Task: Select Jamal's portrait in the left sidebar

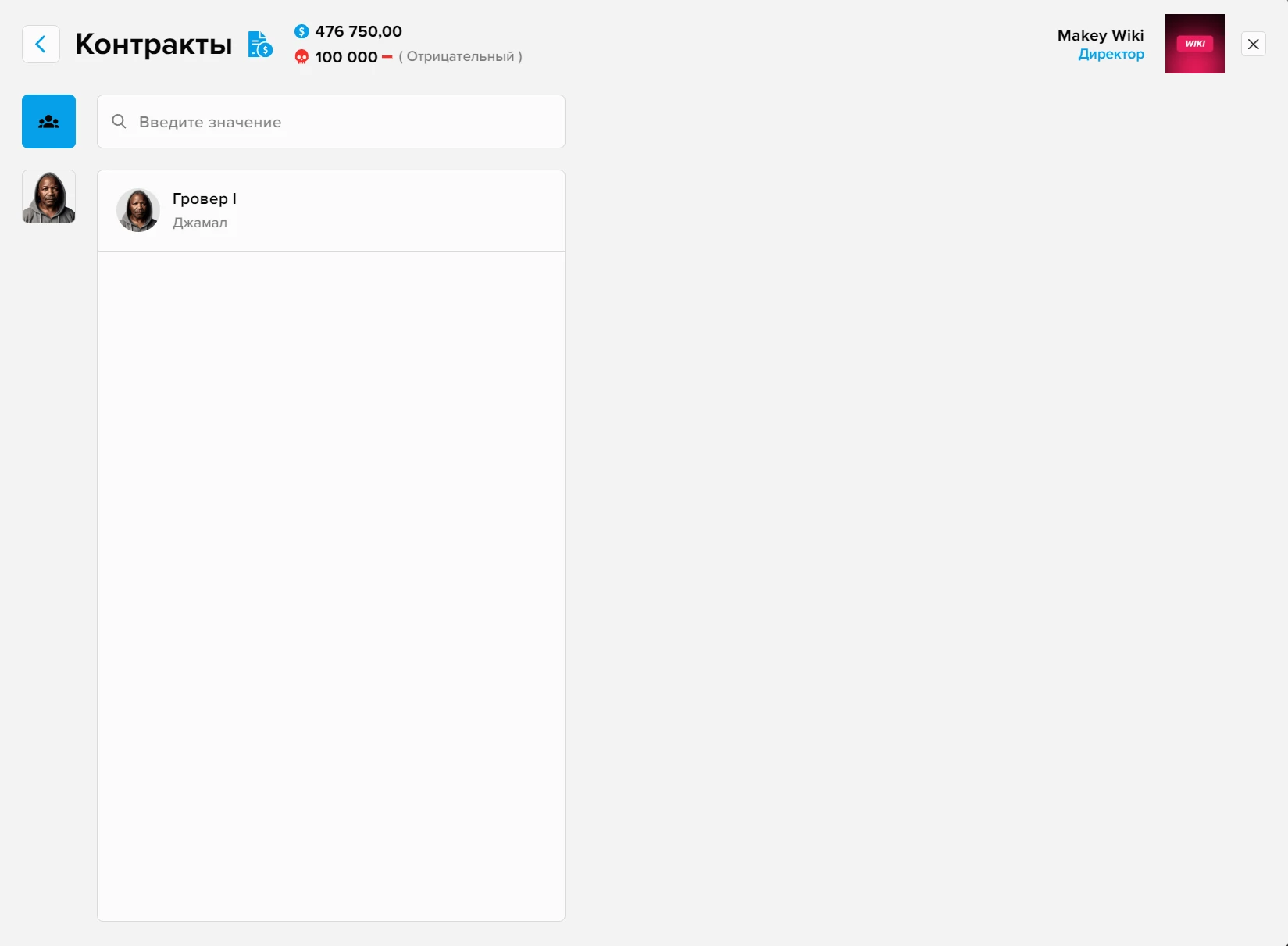Action: point(48,197)
